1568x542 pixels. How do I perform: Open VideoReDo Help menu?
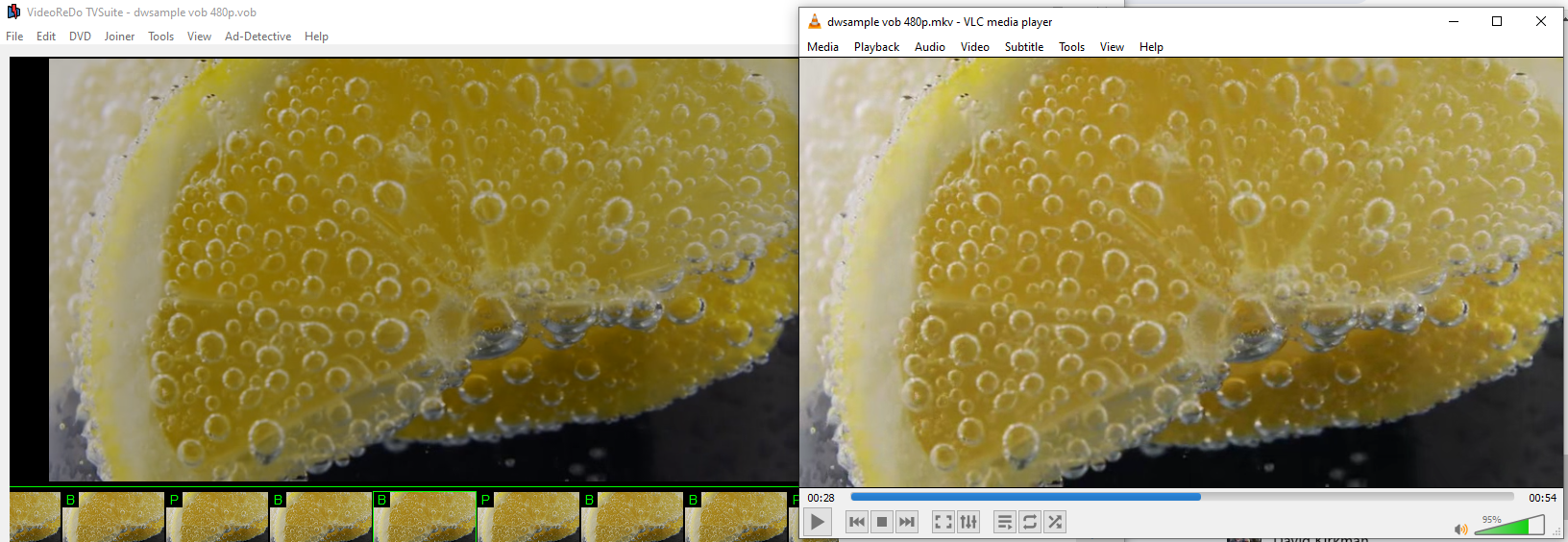(316, 37)
